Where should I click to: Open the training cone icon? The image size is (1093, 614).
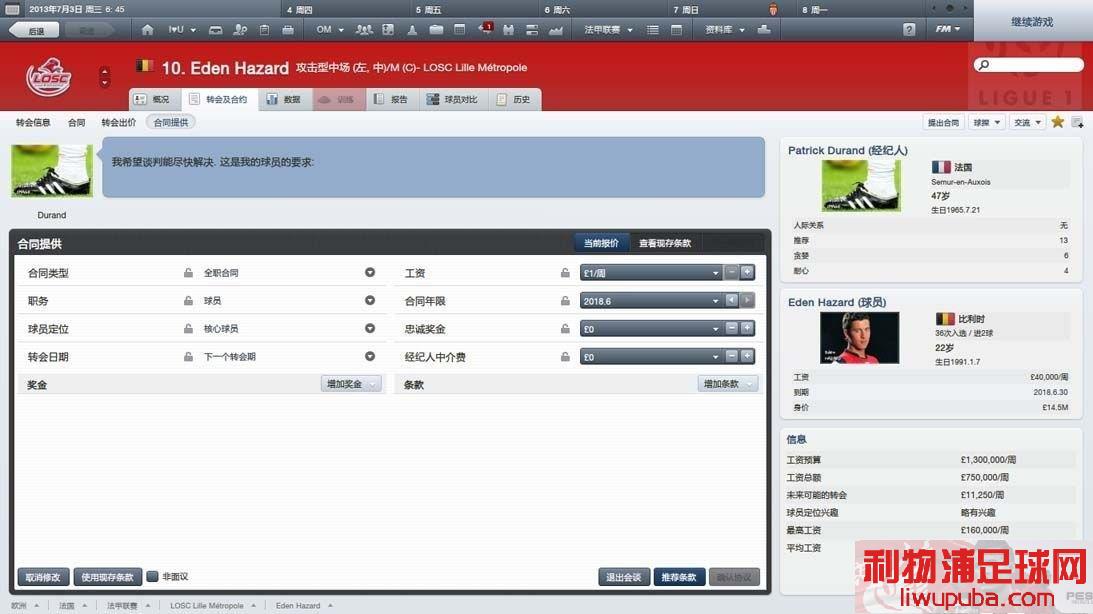[412, 30]
